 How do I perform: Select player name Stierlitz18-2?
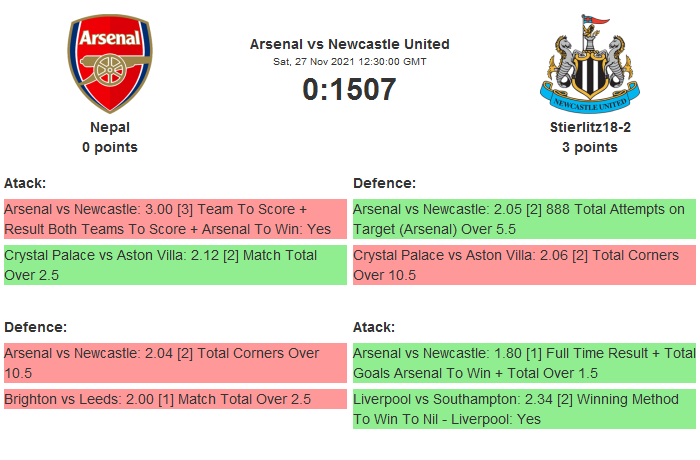[589, 127]
